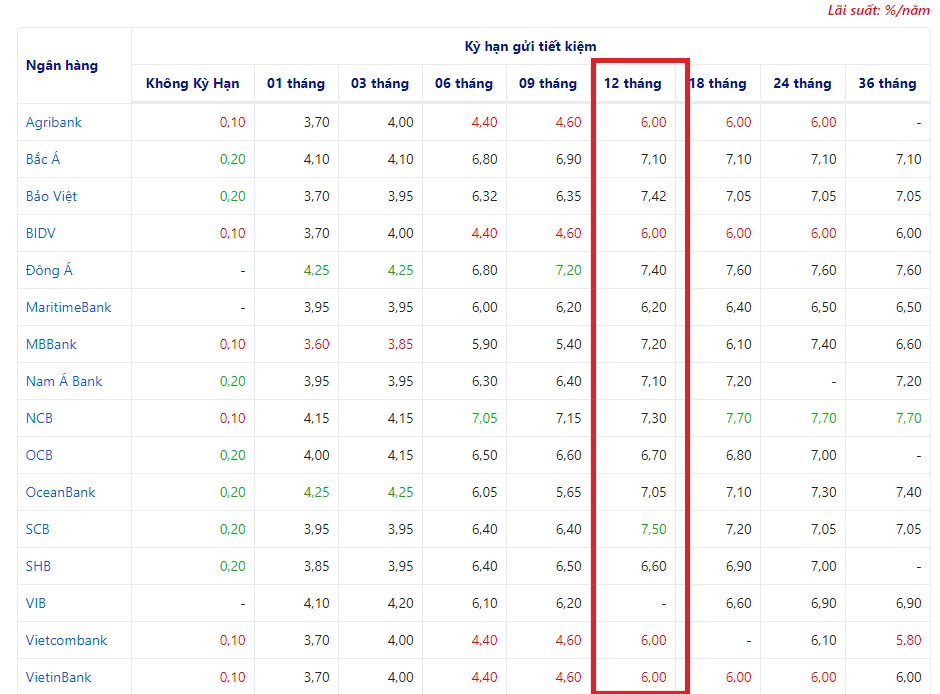Select OCB's 24-month rate 7,00
Screen dimensions: 940x694
(824, 455)
